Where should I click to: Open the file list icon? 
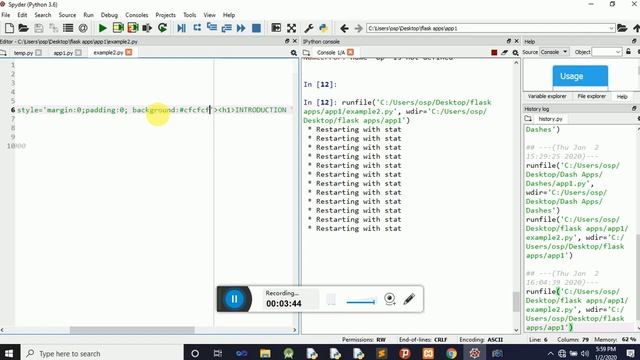pos(68,28)
